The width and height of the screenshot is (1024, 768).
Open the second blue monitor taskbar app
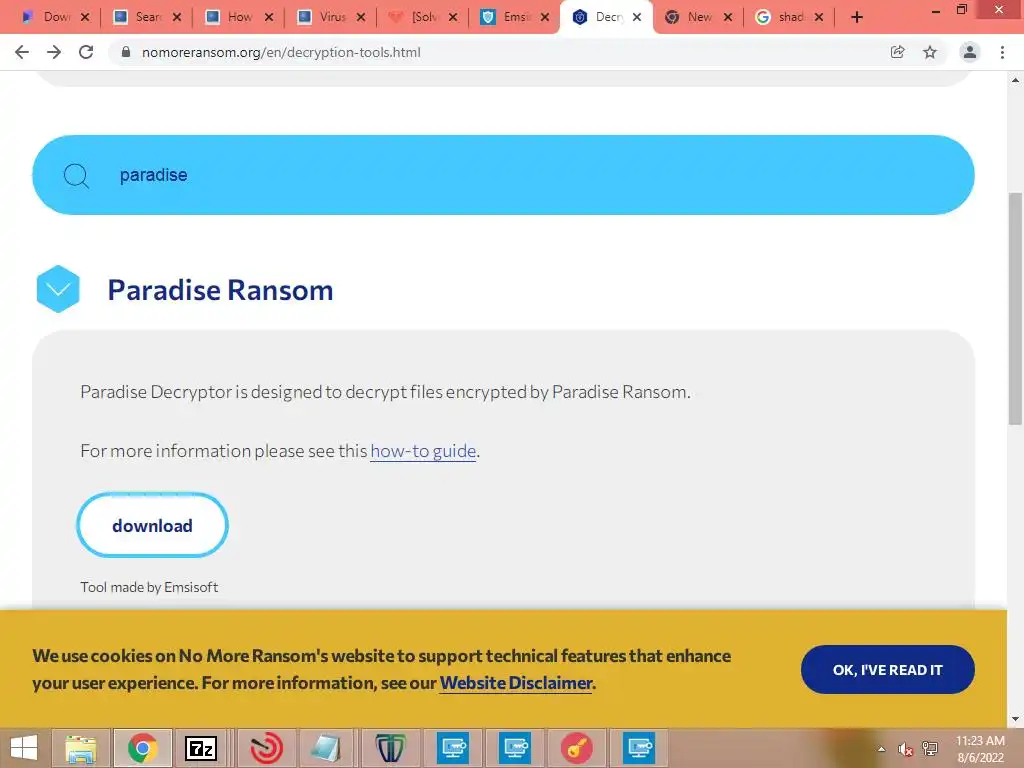pyautogui.click(x=515, y=748)
